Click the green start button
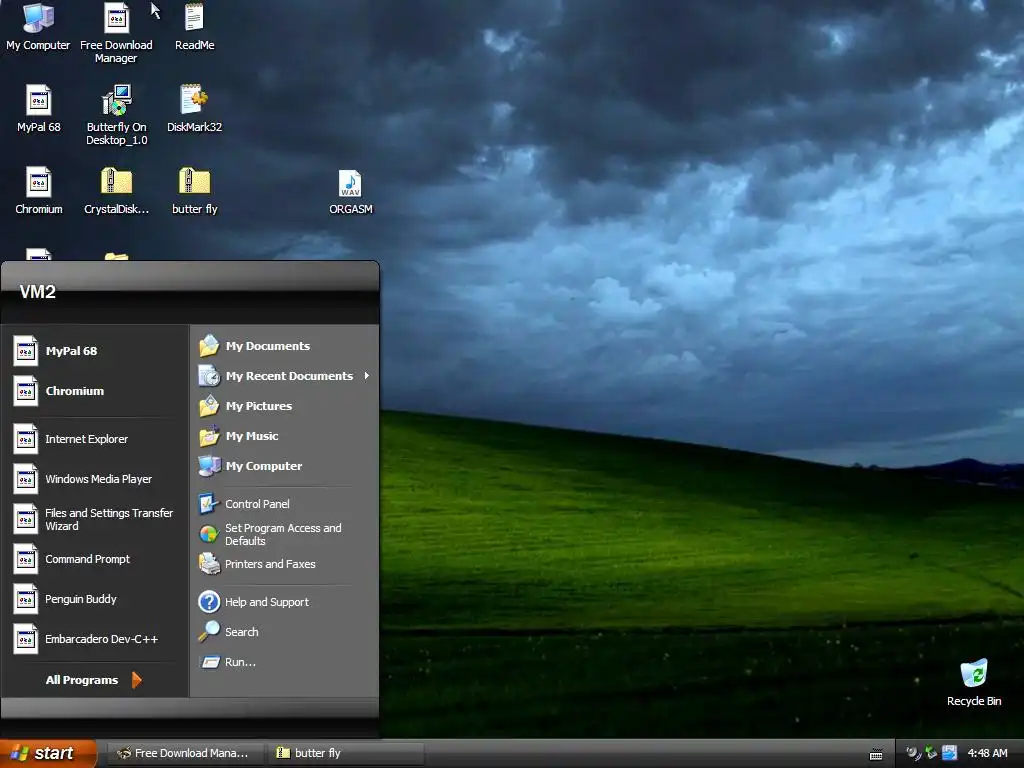The width and height of the screenshot is (1024, 768). [x=48, y=753]
